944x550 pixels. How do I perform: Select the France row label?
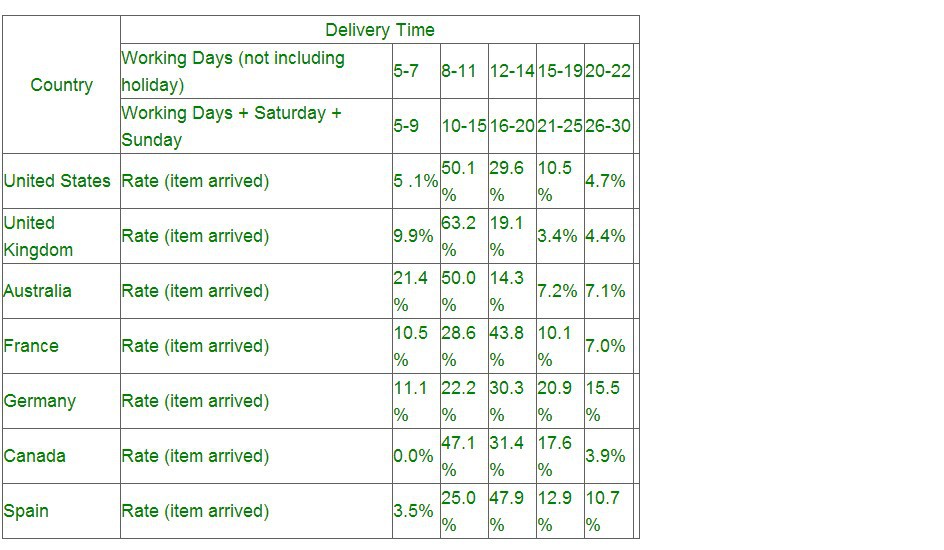click(32, 346)
